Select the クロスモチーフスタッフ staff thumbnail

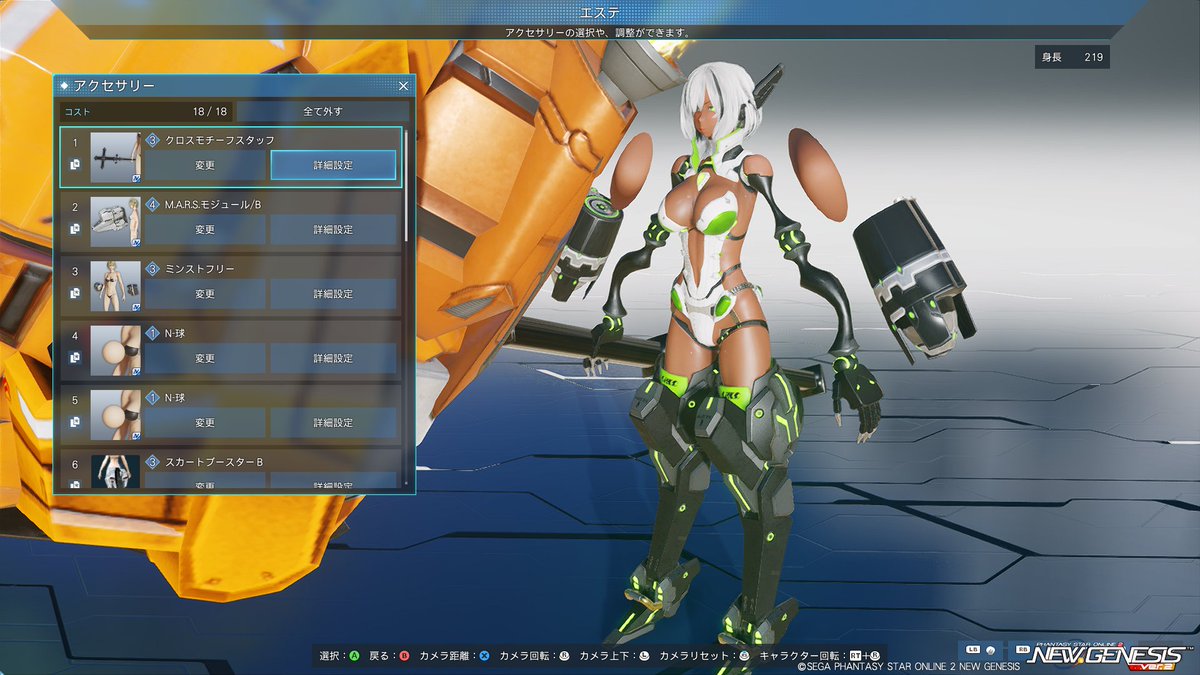tap(115, 157)
